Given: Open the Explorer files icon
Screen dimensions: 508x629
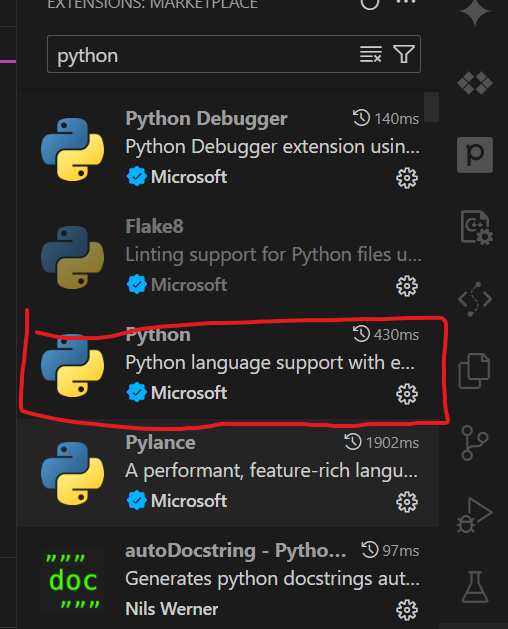Looking at the screenshot, I should tap(475, 371).
